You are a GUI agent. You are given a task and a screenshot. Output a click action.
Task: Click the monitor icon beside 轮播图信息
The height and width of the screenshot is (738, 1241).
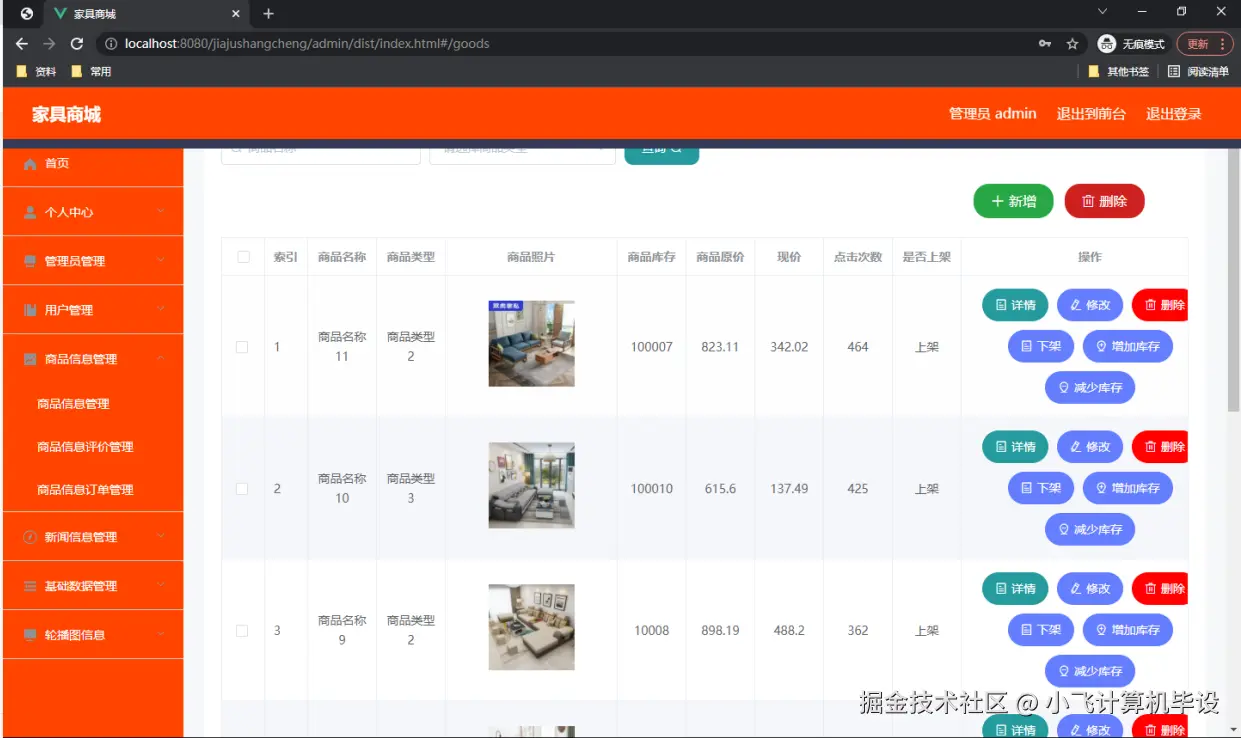point(30,635)
